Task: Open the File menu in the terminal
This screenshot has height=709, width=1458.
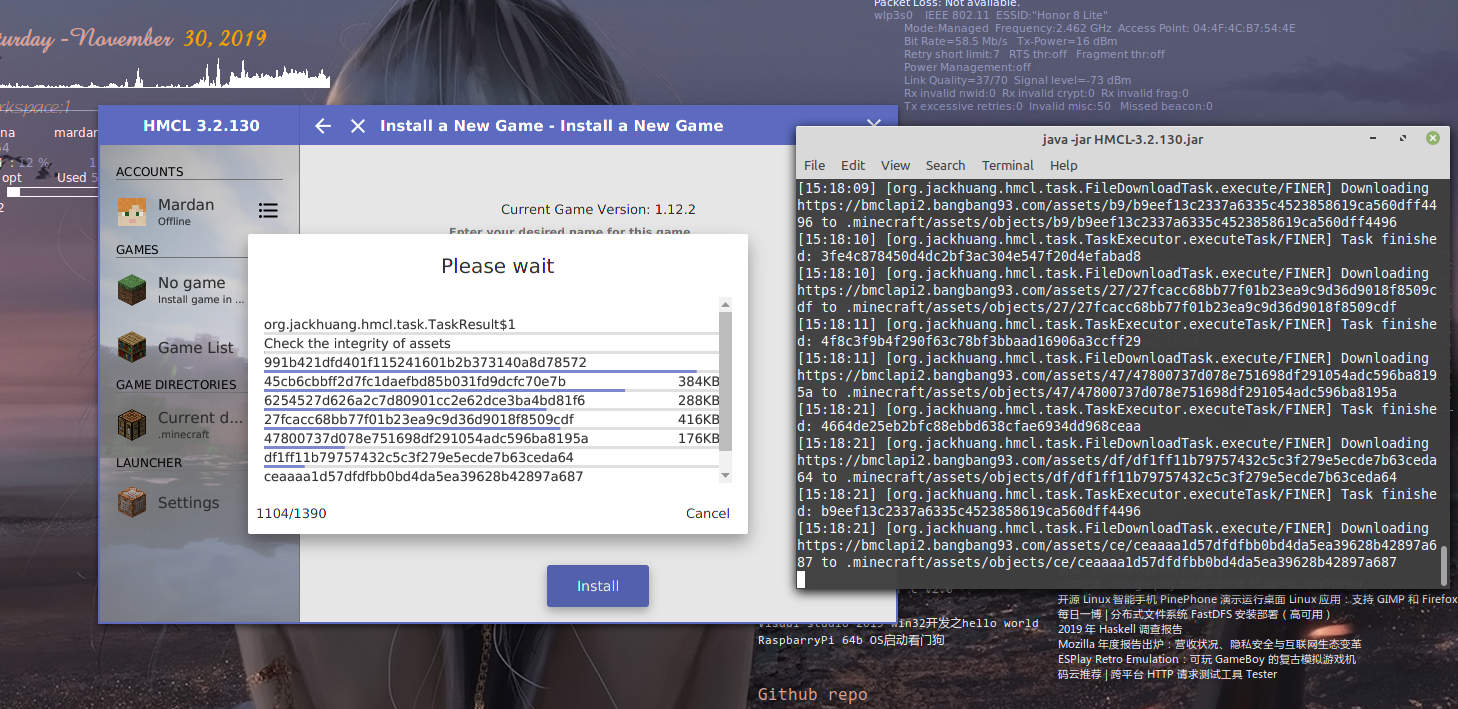Action: click(x=814, y=165)
